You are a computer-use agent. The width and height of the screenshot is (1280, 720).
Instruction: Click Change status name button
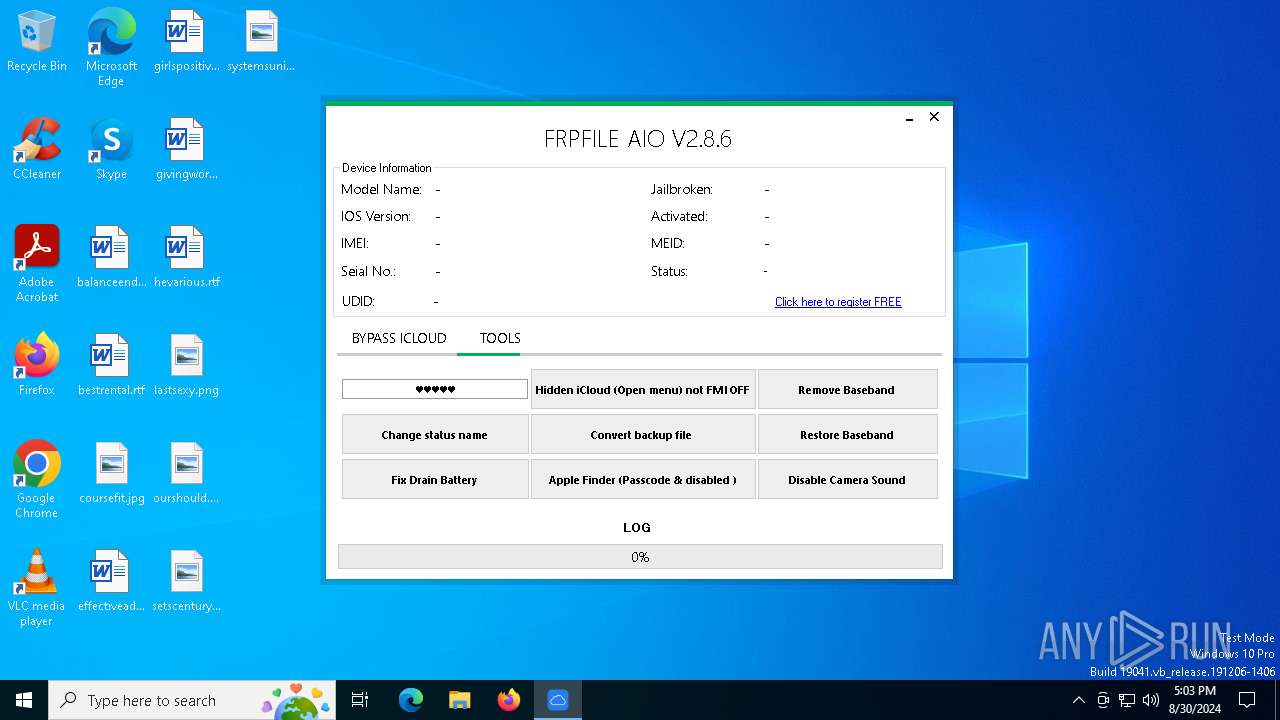coord(435,435)
